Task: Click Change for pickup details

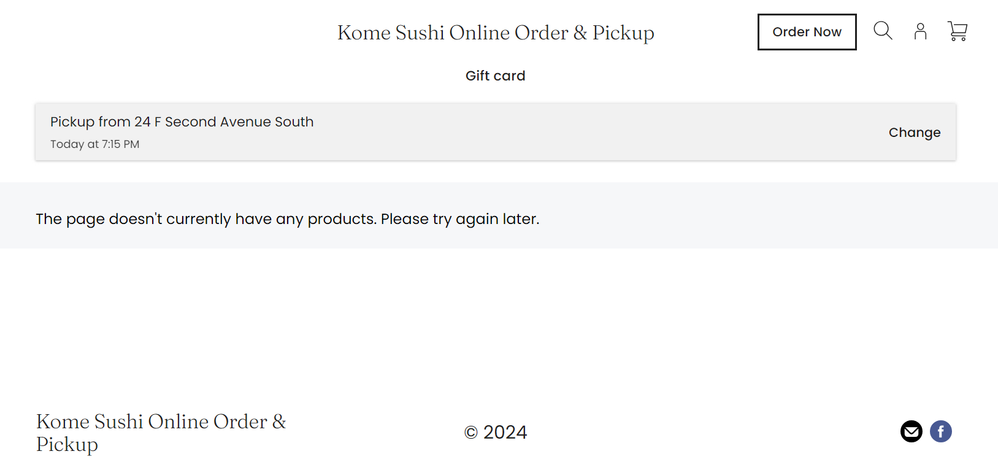Action: click(914, 132)
